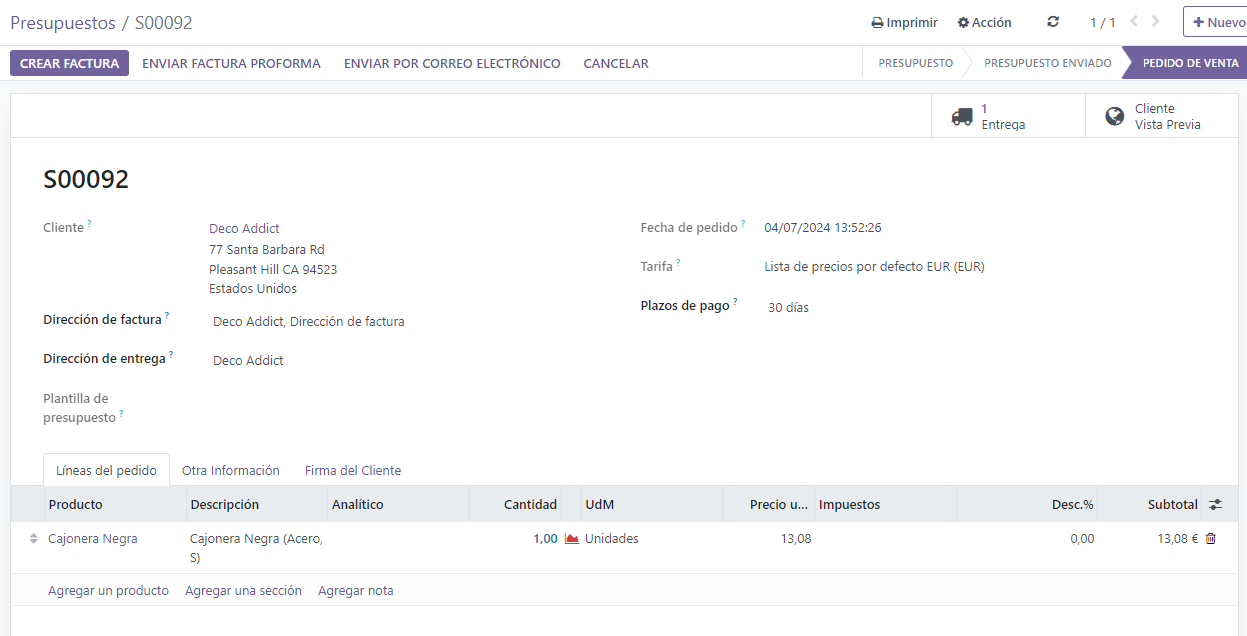Click the chart icon beside Unidades
The height and width of the screenshot is (636, 1247).
(x=570, y=538)
